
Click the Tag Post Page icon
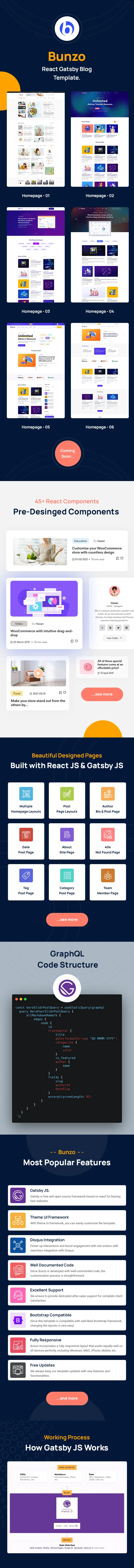(26, 875)
